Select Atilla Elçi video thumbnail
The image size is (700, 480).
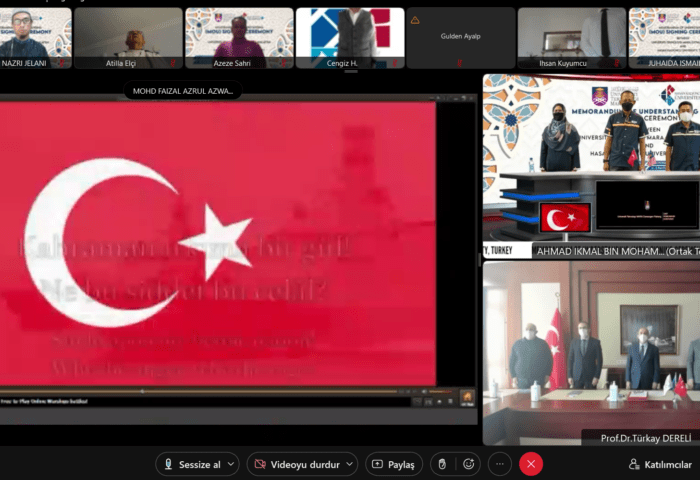[129, 38]
